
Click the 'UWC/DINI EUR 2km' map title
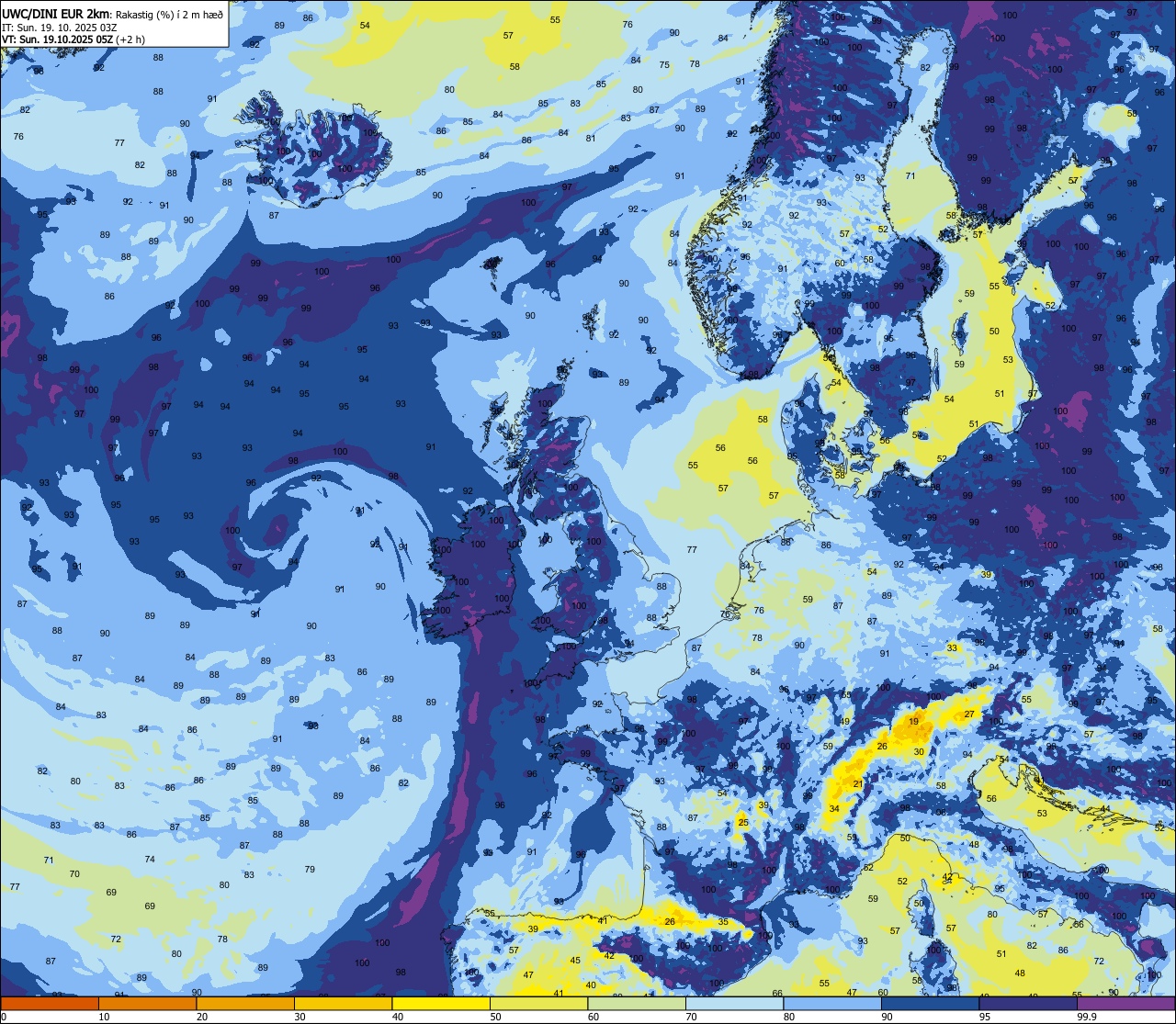pos(55,13)
